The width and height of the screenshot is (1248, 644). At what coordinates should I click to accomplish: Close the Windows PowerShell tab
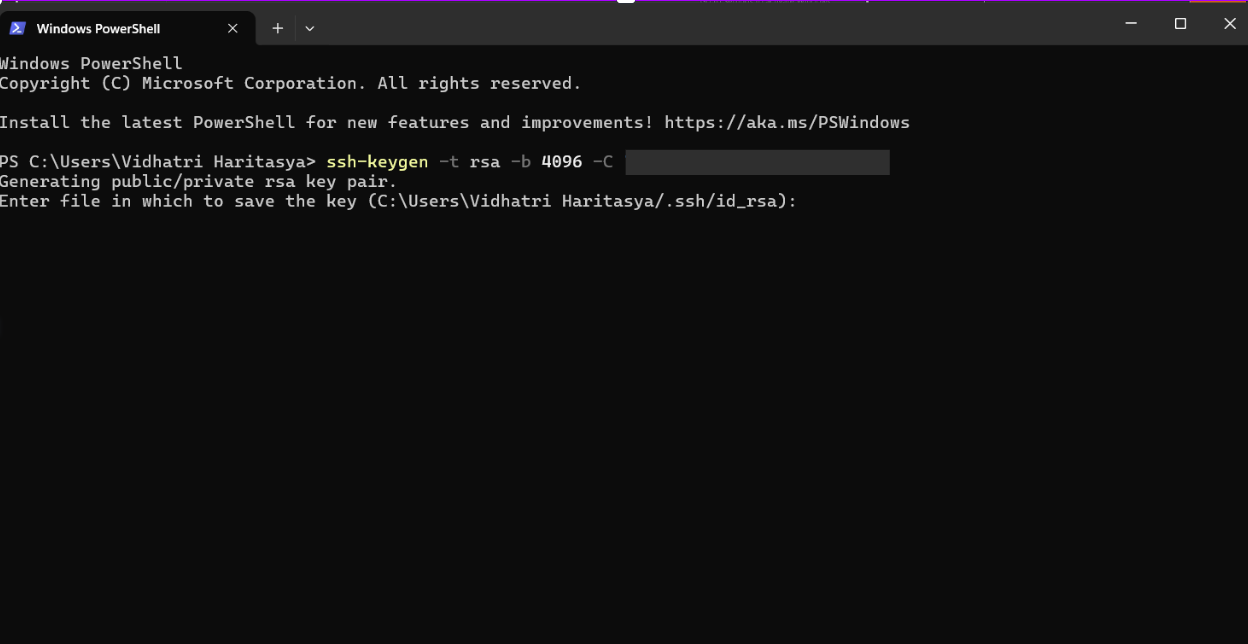tap(233, 29)
